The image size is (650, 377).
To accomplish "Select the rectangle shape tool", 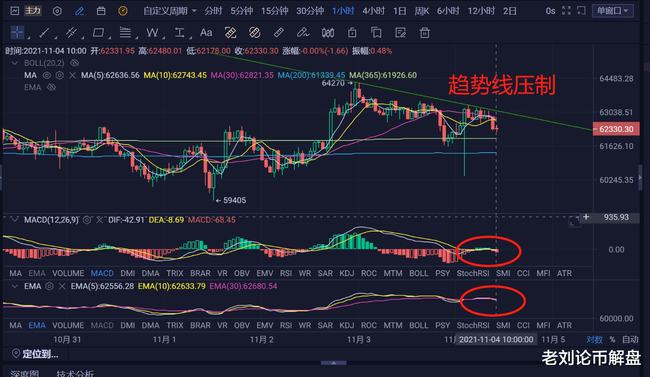I will pos(98,32).
